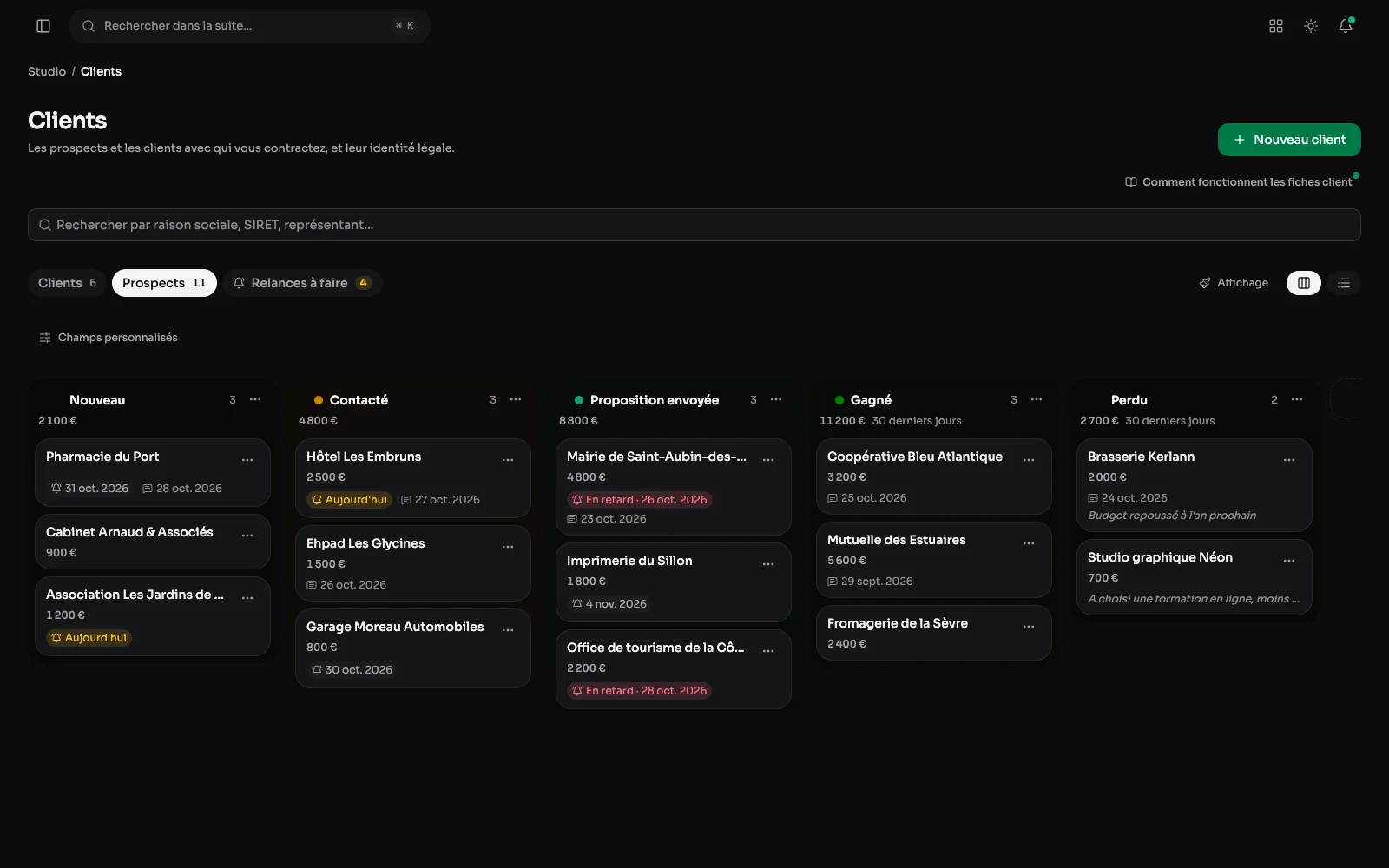Viewport: 1389px width, 868px height.
Task: Focus the Rechercher dans la suite field
Action: tap(250, 26)
